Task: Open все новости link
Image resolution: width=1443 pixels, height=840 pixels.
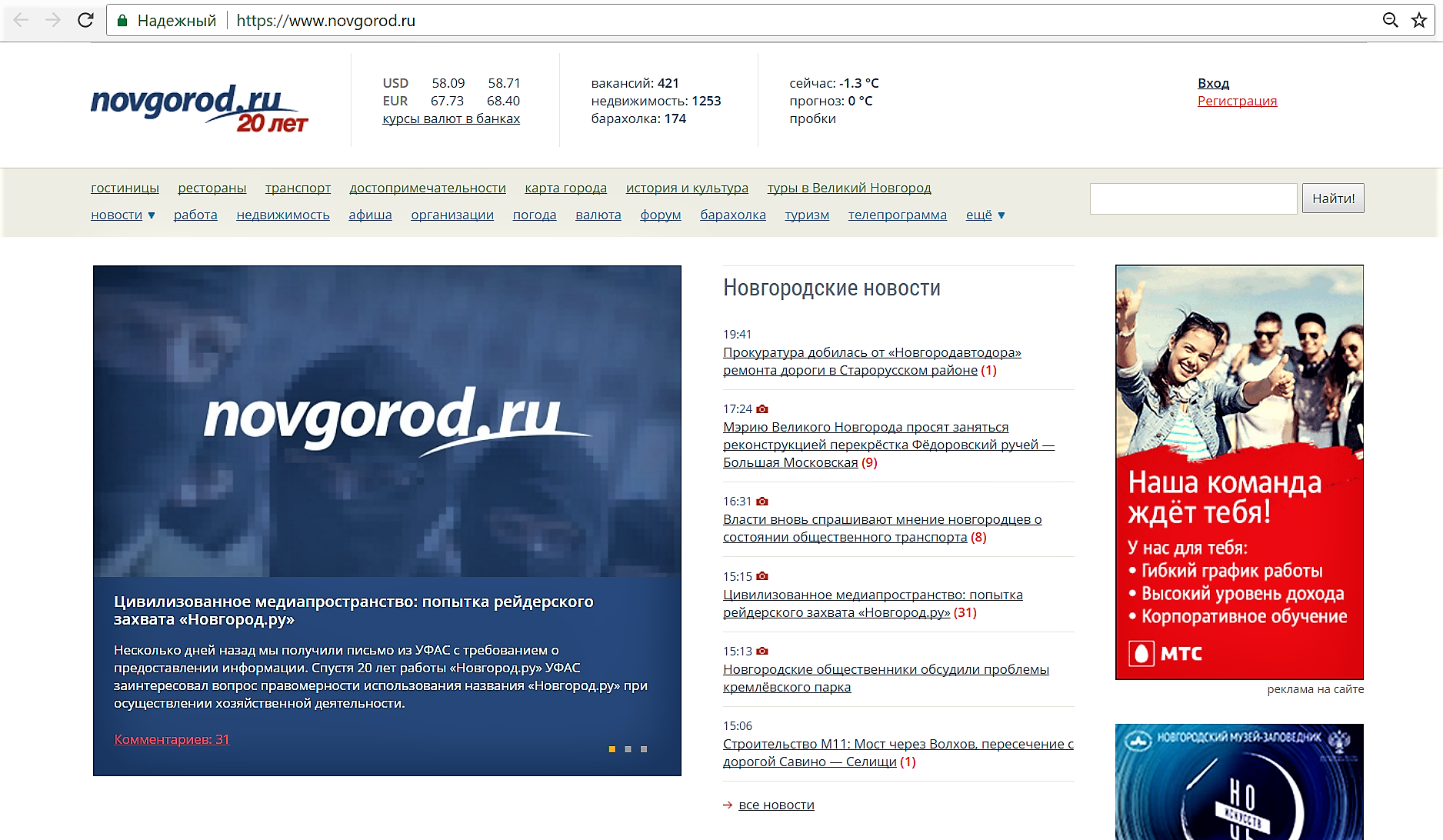Action: [x=776, y=805]
